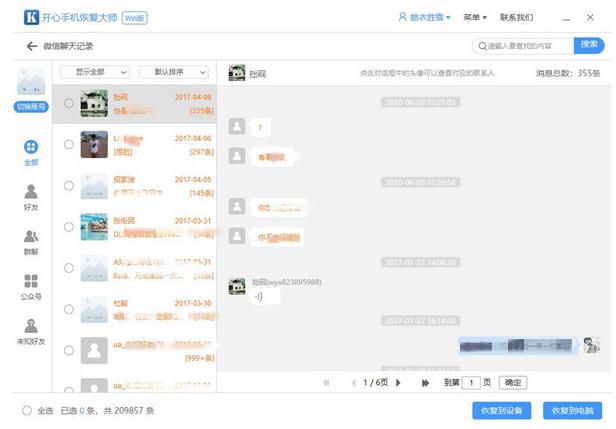The height and width of the screenshot is (429, 616).
Task: Select the 全部 category icon in sidebar
Action: (x=31, y=147)
